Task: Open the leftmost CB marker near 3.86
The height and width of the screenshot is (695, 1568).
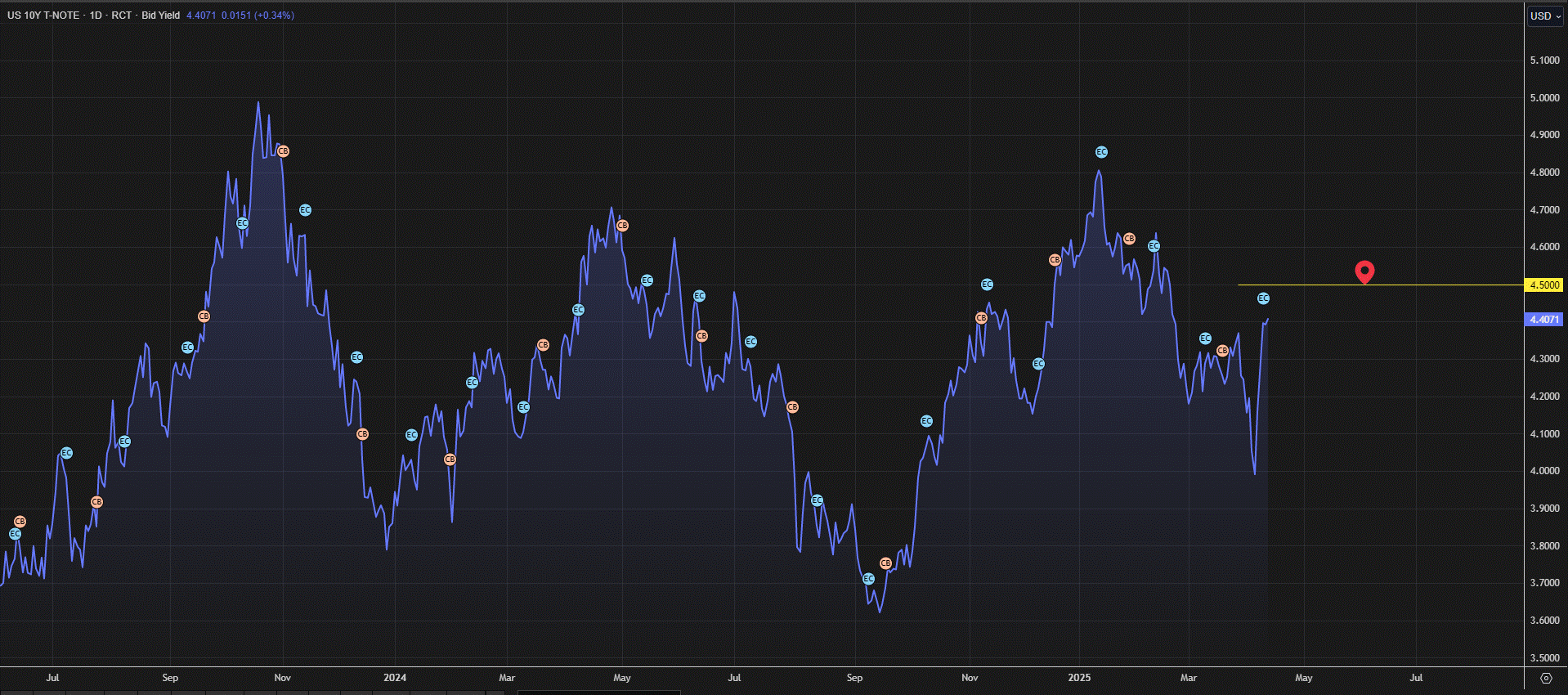Action: (20, 522)
